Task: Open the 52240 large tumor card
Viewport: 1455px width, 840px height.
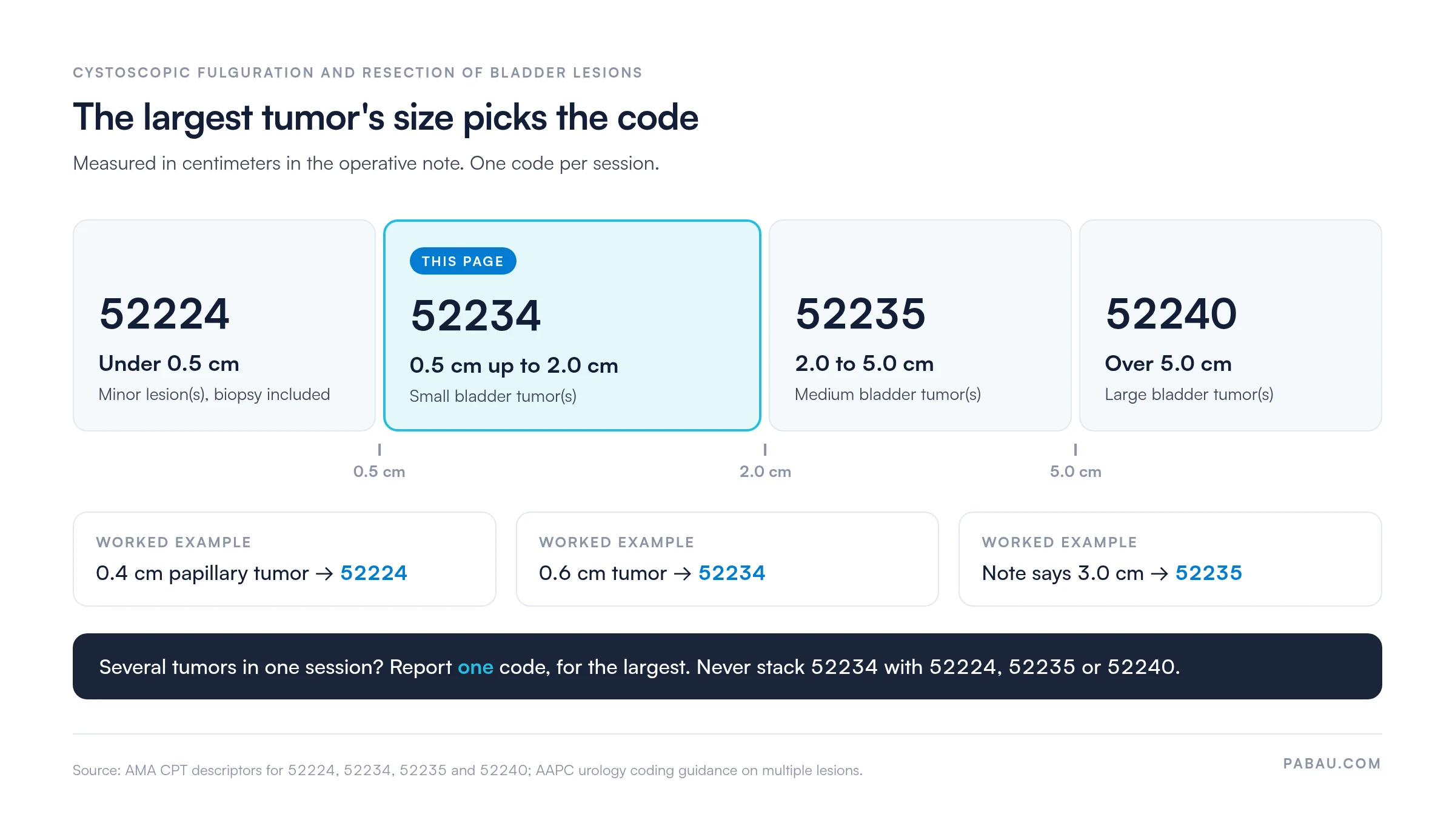Action: (1230, 325)
